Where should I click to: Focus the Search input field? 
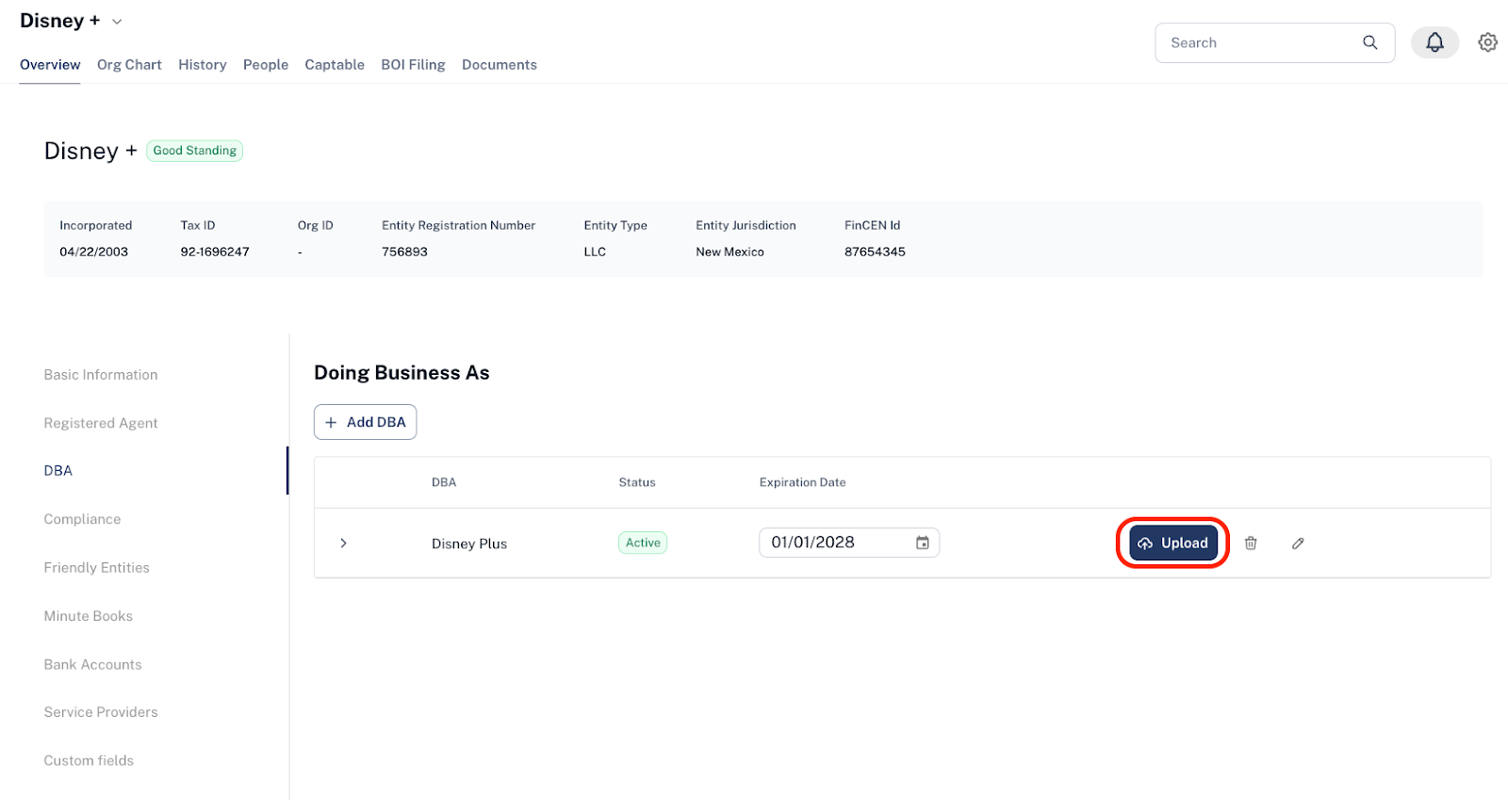click(1275, 42)
